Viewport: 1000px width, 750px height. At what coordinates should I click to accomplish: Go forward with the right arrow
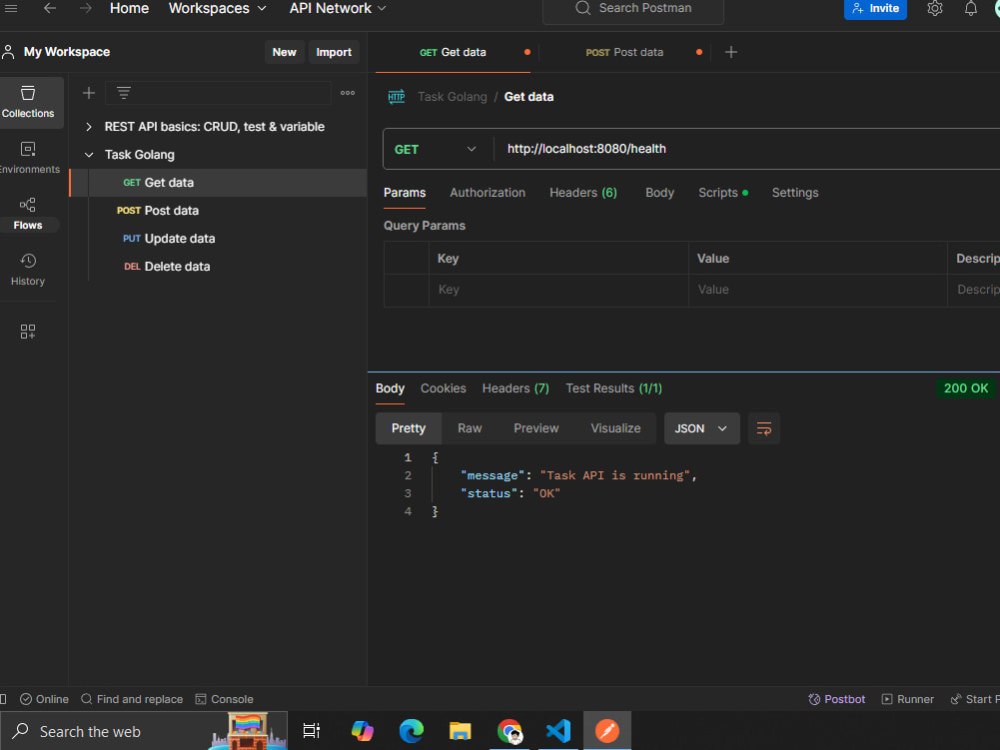point(85,8)
